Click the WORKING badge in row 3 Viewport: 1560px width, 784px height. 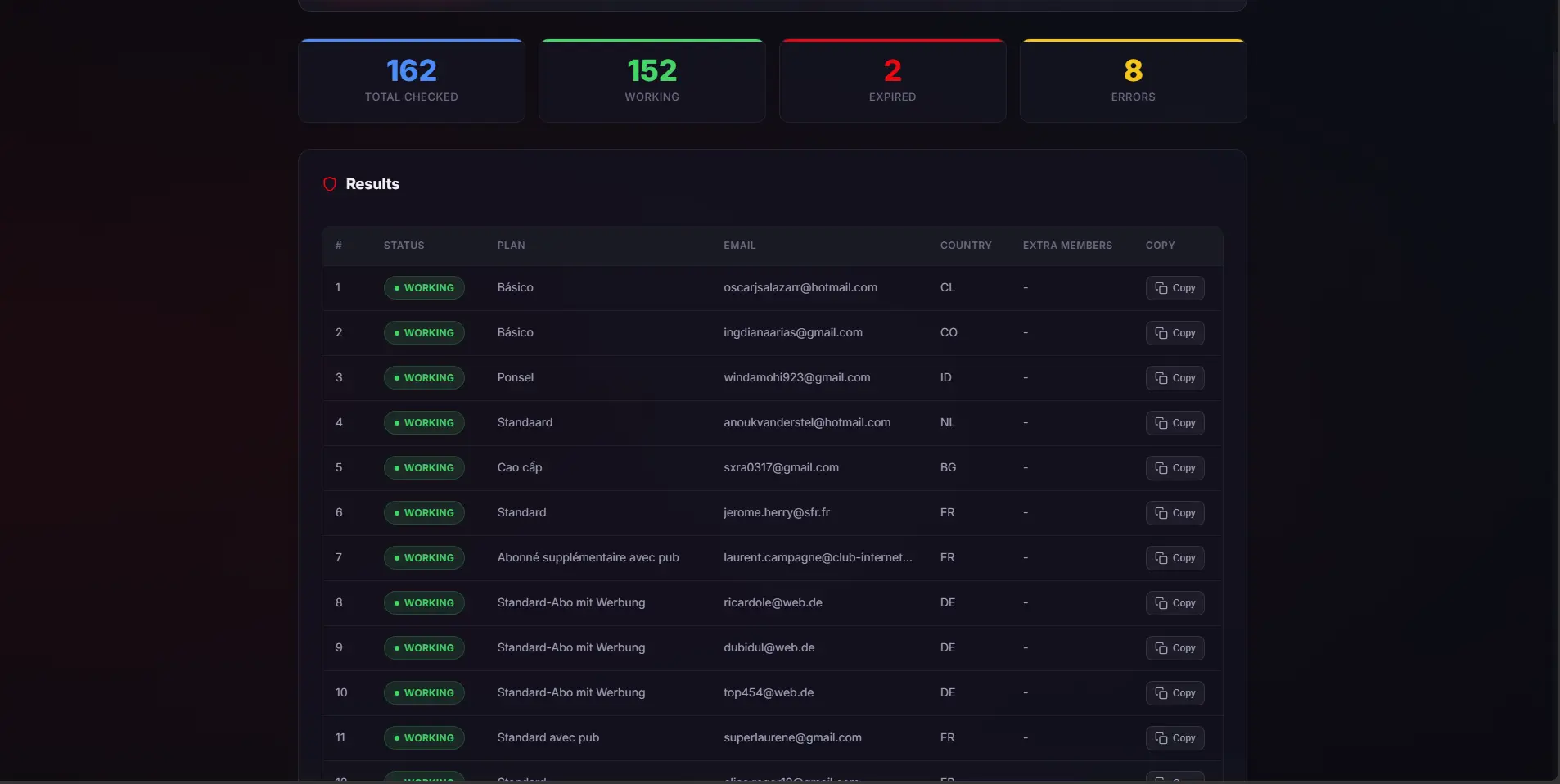(x=424, y=378)
